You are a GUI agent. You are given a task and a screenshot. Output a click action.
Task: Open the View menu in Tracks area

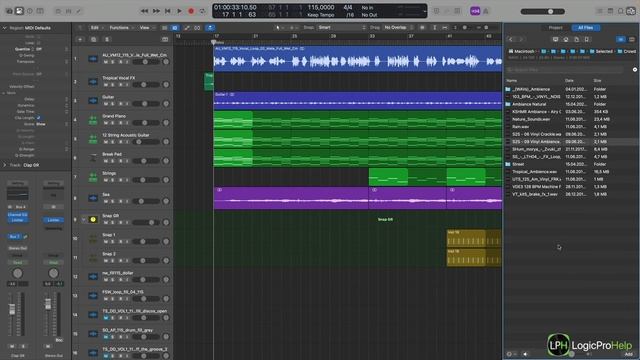[x=147, y=28]
